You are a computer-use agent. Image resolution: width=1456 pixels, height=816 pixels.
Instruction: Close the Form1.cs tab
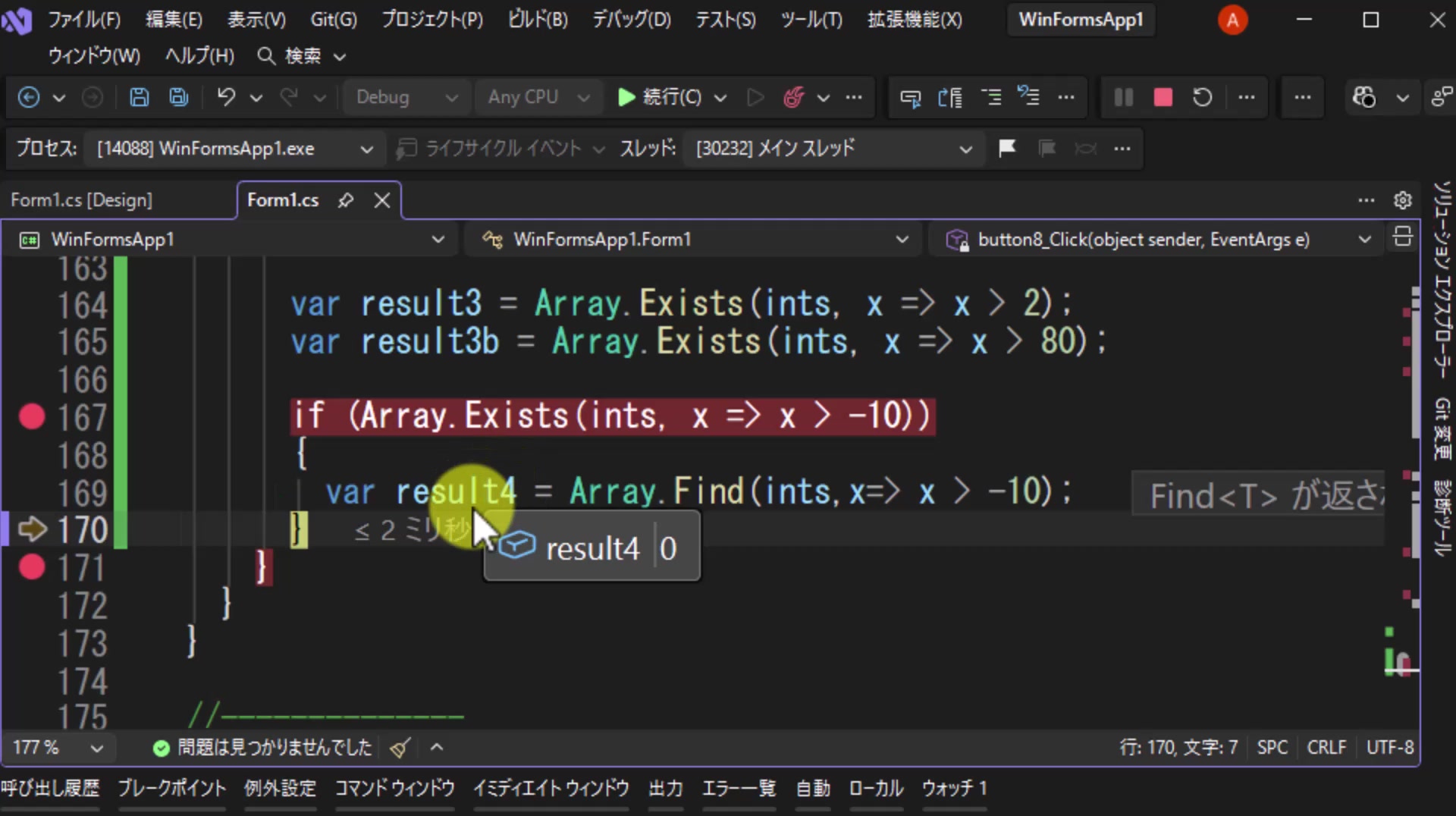point(382,200)
